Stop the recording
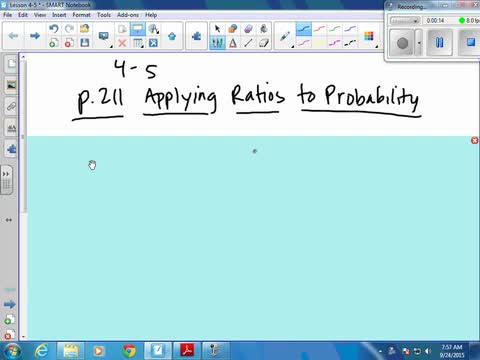480x360 pixels. (x=470, y=42)
